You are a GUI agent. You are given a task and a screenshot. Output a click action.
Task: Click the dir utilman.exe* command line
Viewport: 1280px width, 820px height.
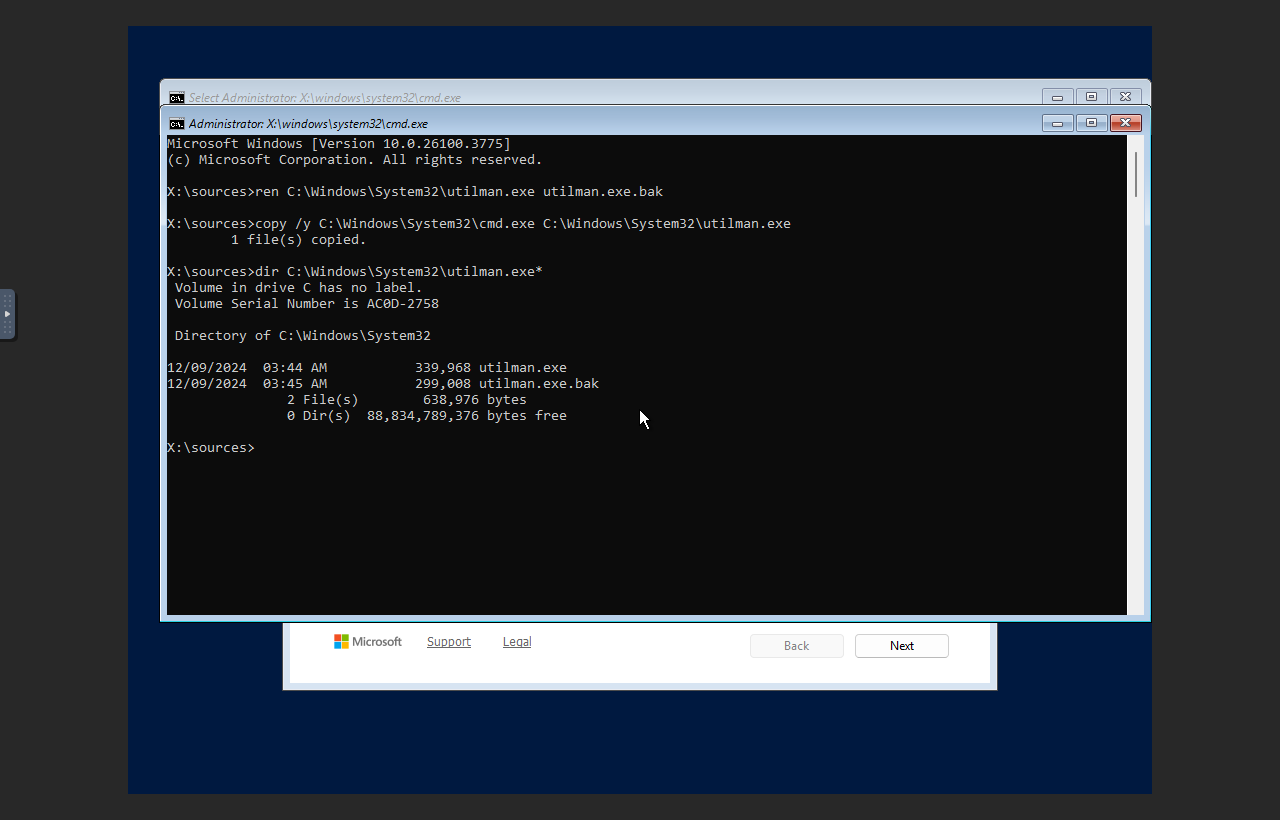pos(355,272)
